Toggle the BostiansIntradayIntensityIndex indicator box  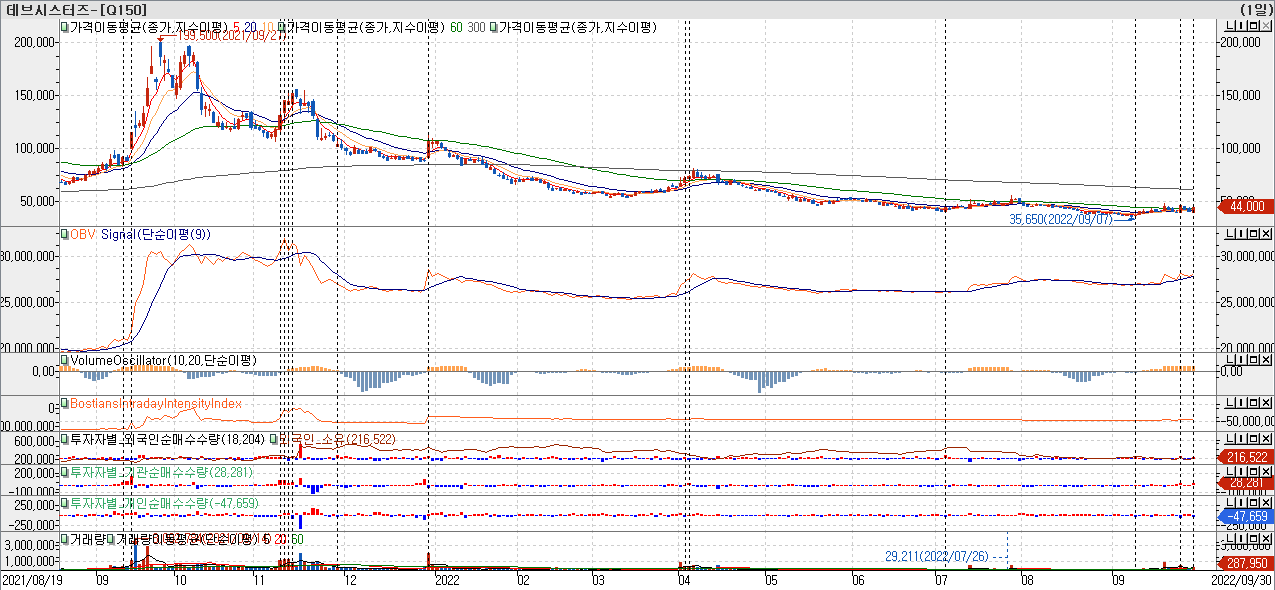click(x=64, y=403)
